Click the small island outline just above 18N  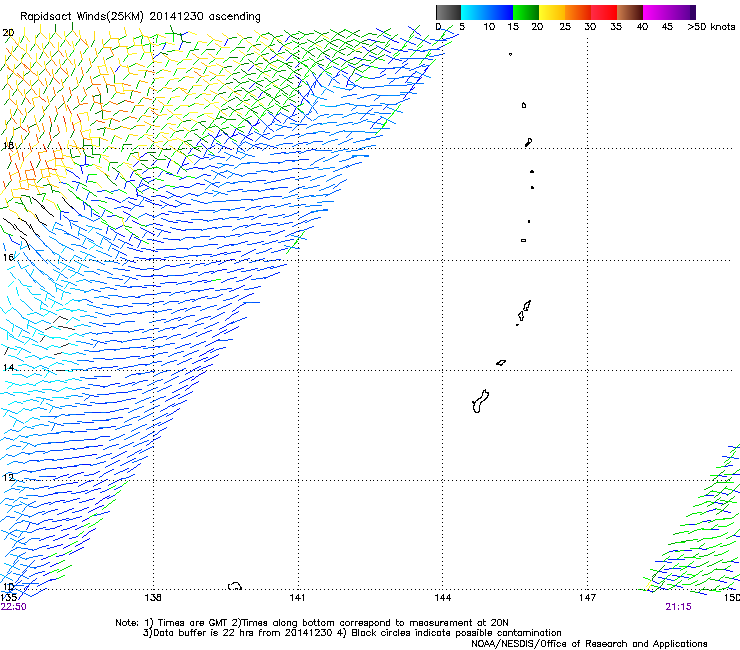point(529,142)
